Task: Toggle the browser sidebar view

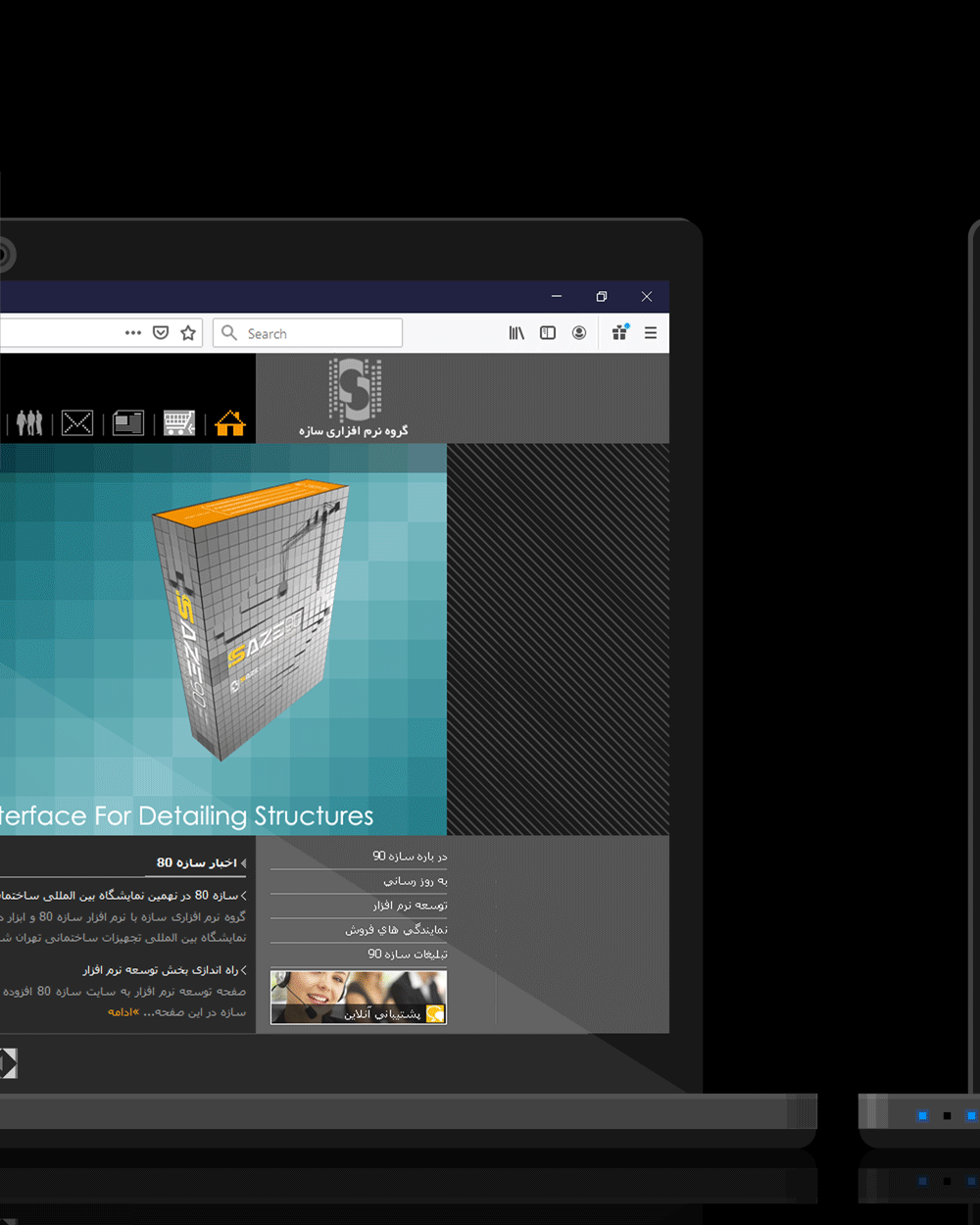Action: click(548, 333)
